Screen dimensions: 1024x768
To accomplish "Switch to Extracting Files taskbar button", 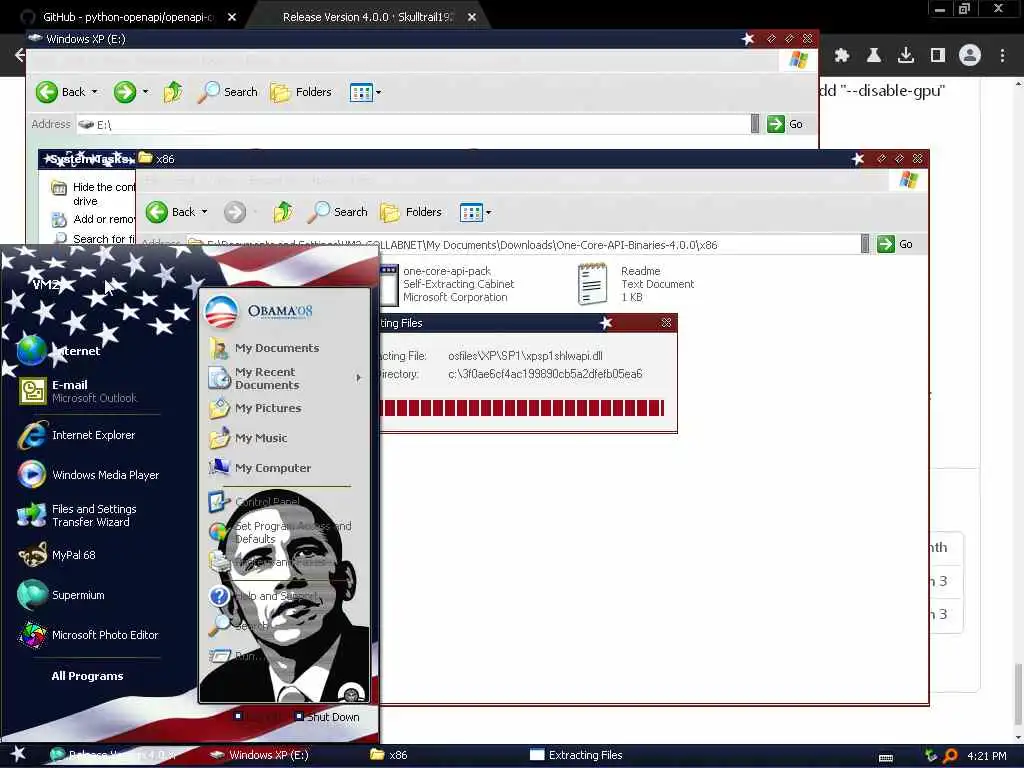I will point(576,755).
